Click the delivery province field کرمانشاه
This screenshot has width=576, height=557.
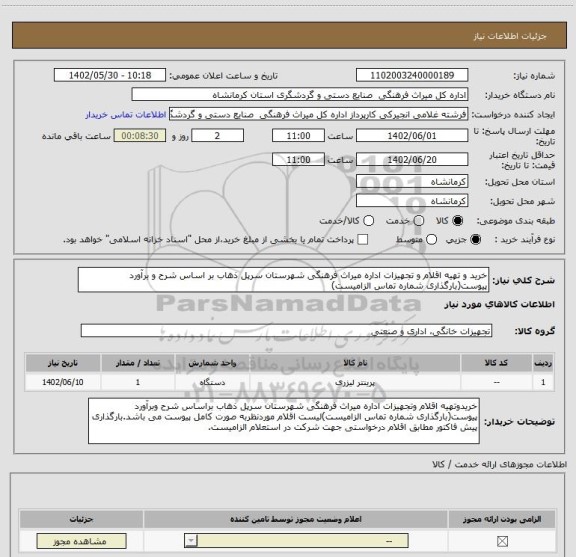point(412,182)
